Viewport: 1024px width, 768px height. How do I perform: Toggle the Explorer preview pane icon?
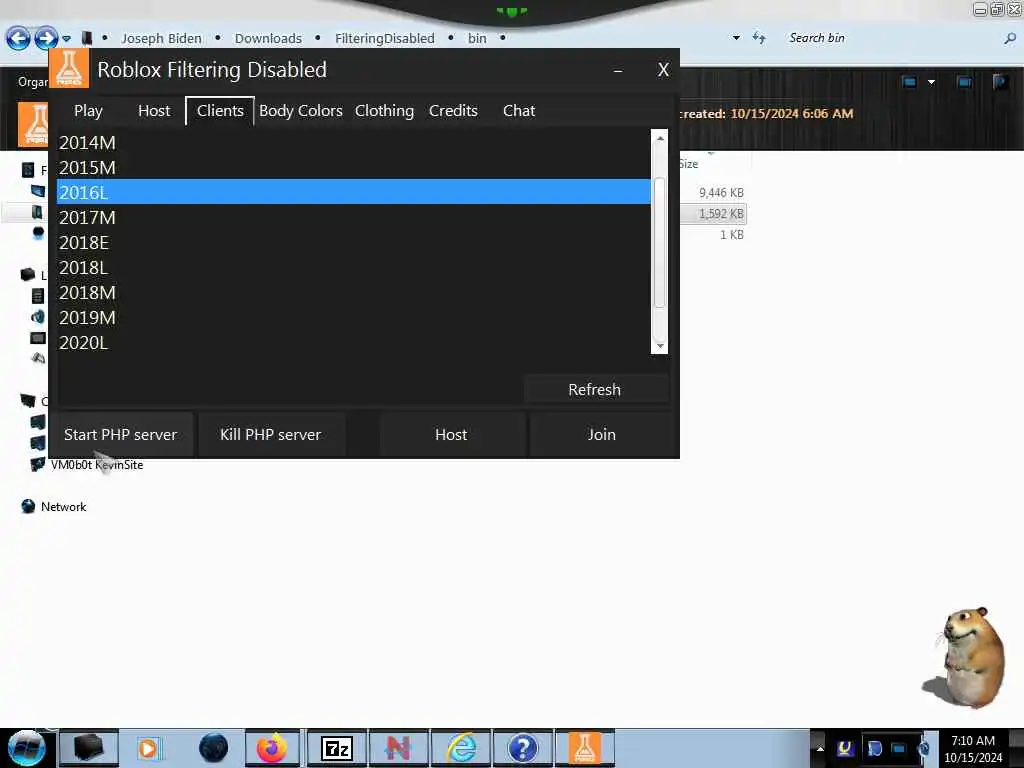[x=964, y=82]
